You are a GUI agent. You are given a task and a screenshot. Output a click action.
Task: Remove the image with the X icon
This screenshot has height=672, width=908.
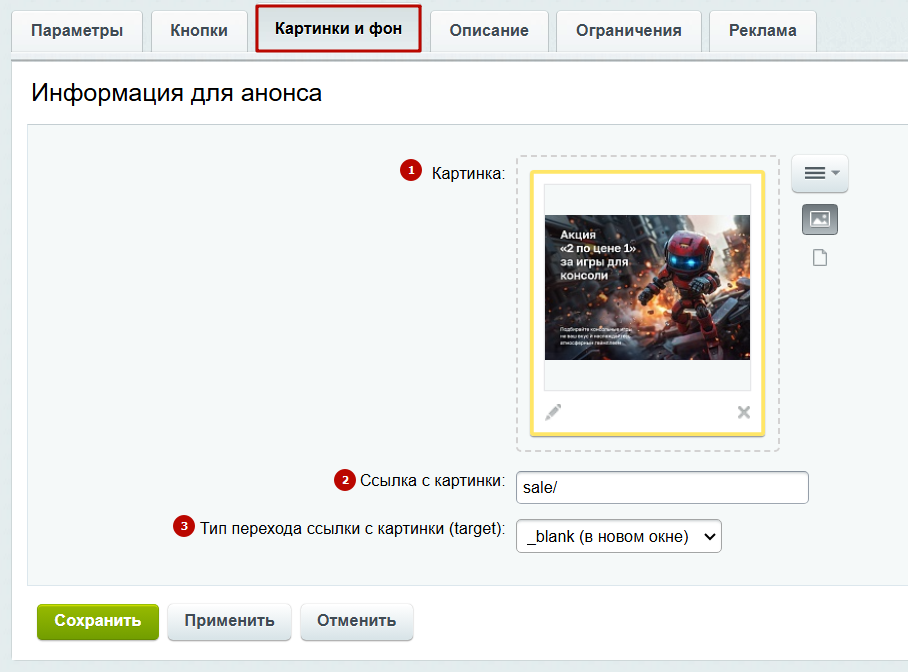744,412
